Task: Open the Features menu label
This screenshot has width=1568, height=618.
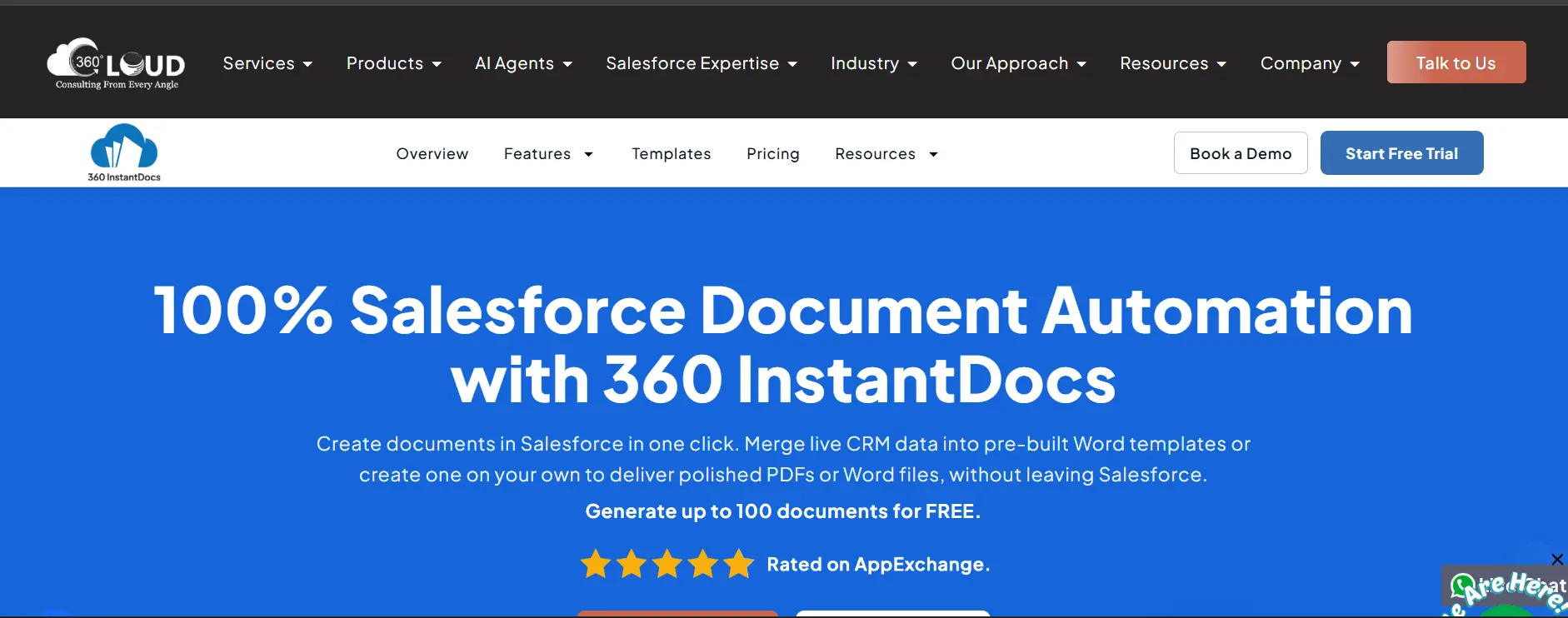Action: click(537, 154)
